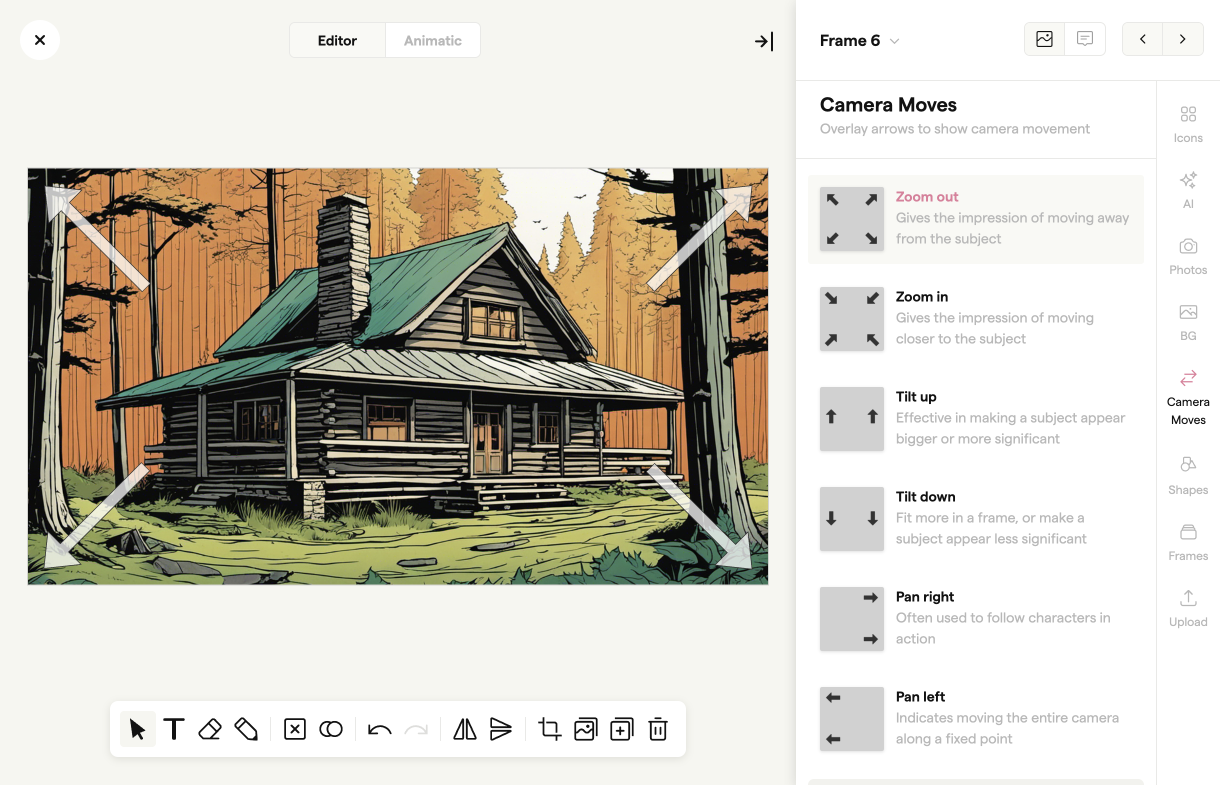The width and height of the screenshot is (1220, 785).
Task: Flip image vertically
Action: [501, 729]
